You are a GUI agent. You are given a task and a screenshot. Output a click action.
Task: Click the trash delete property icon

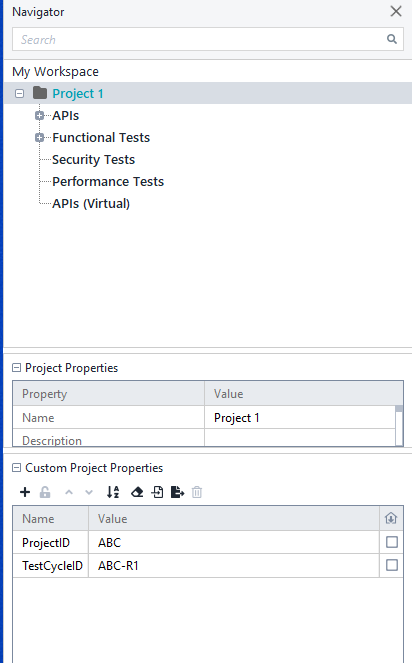tap(197, 492)
